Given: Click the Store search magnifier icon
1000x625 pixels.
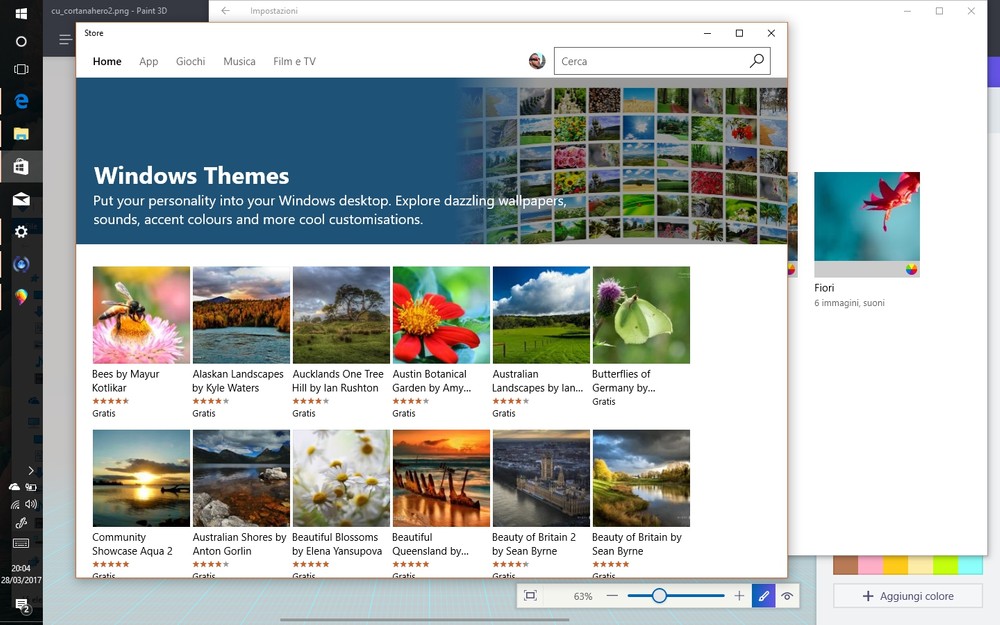Looking at the screenshot, I should click(757, 61).
